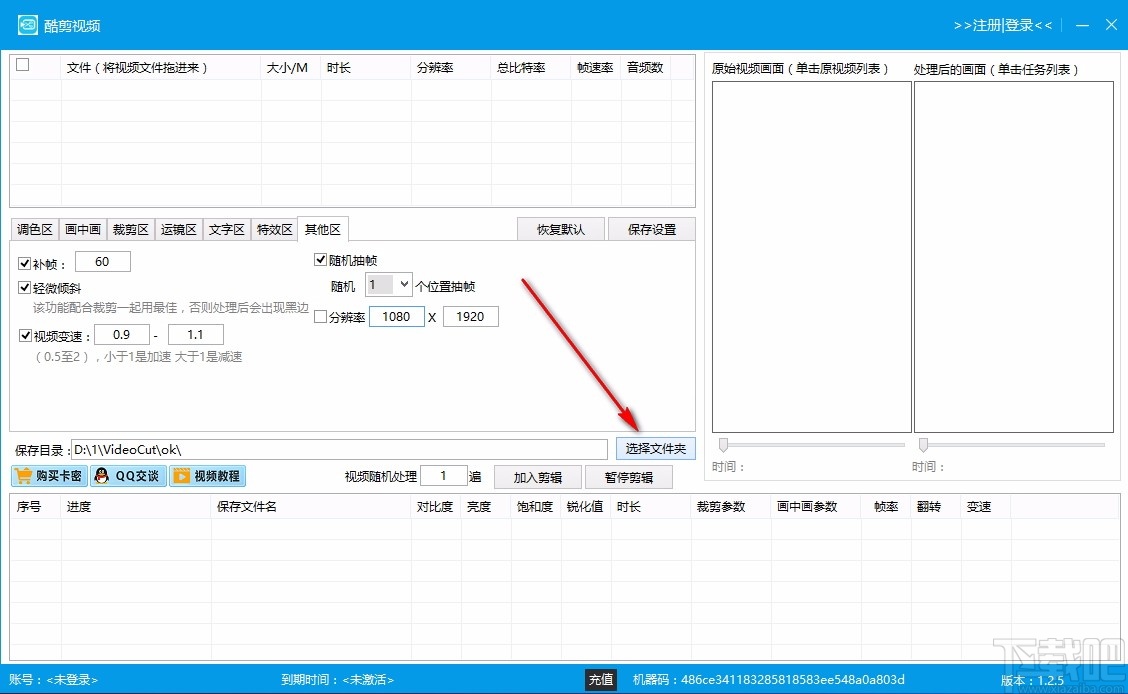Click the 时长 column header in file list
Viewport: 1128px width, 694px height.
point(365,68)
